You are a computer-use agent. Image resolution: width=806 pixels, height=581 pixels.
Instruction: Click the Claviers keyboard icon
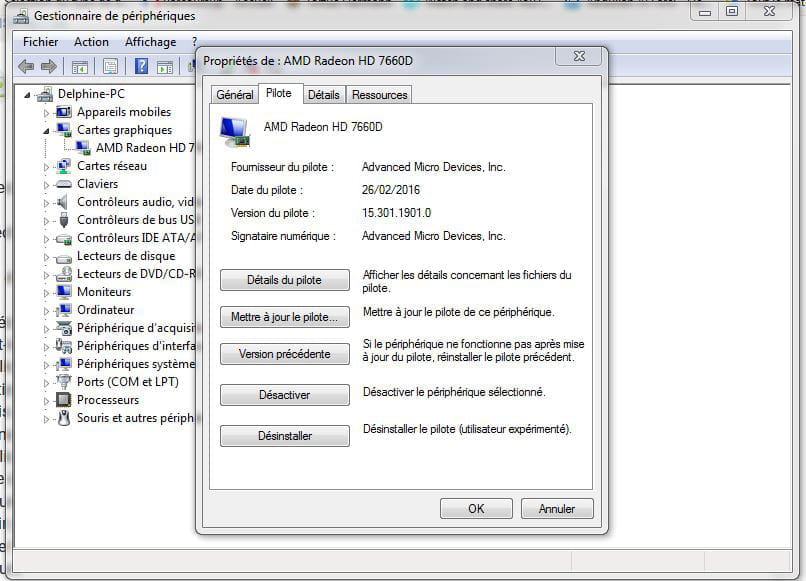[x=63, y=184]
